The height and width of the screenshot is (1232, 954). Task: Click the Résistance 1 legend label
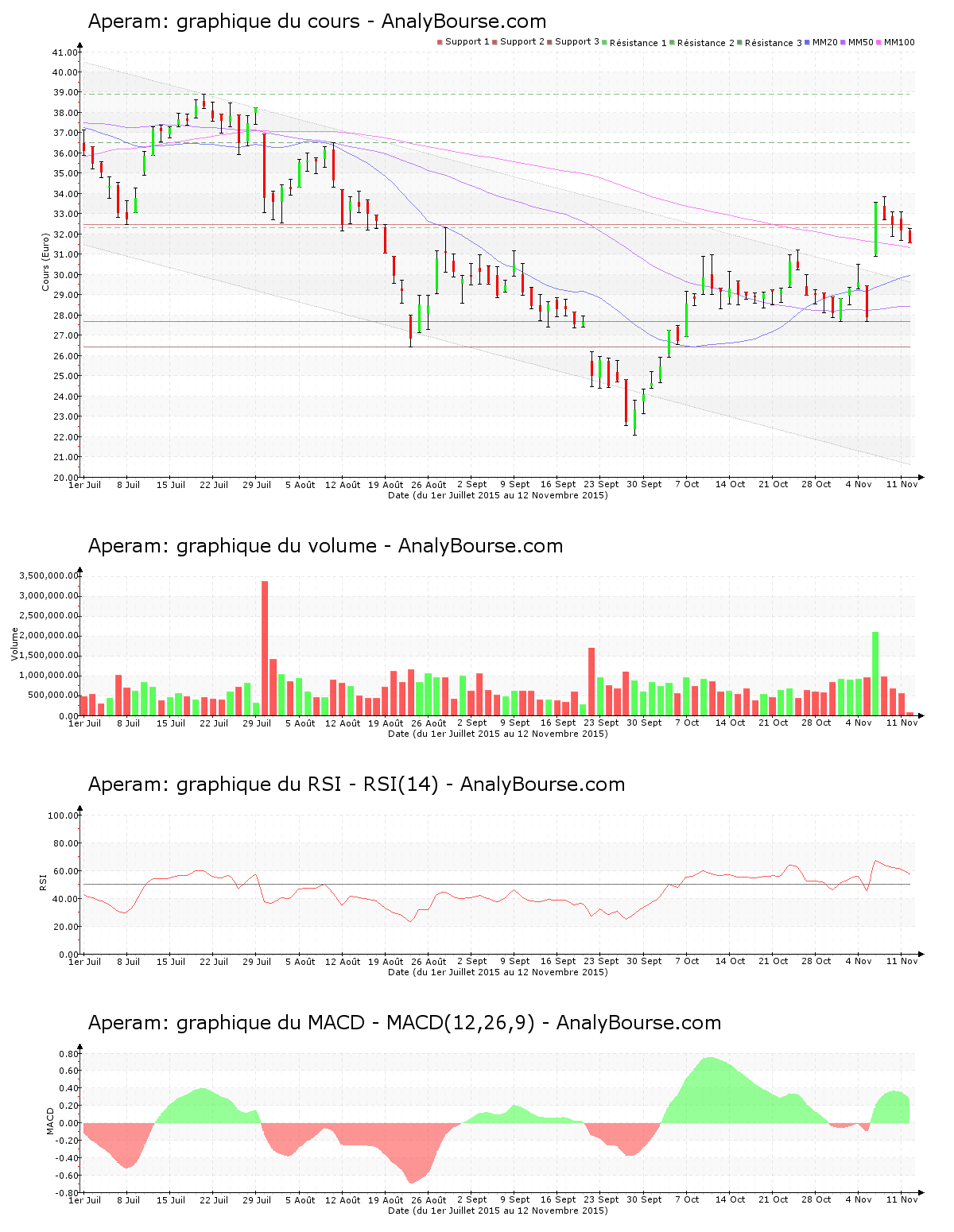[x=638, y=43]
